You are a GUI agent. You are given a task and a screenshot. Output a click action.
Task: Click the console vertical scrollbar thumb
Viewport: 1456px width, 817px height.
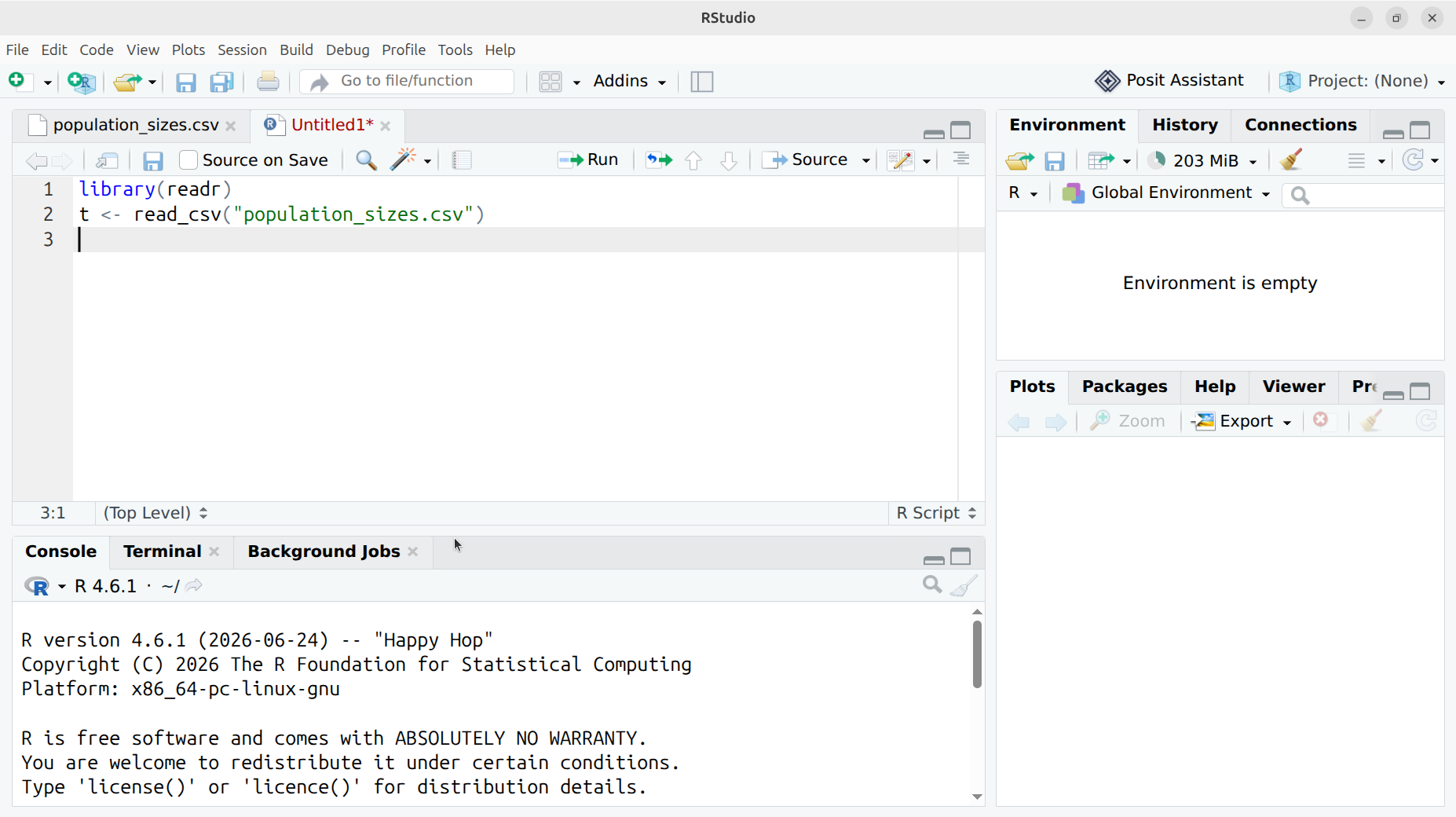[x=977, y=654]
